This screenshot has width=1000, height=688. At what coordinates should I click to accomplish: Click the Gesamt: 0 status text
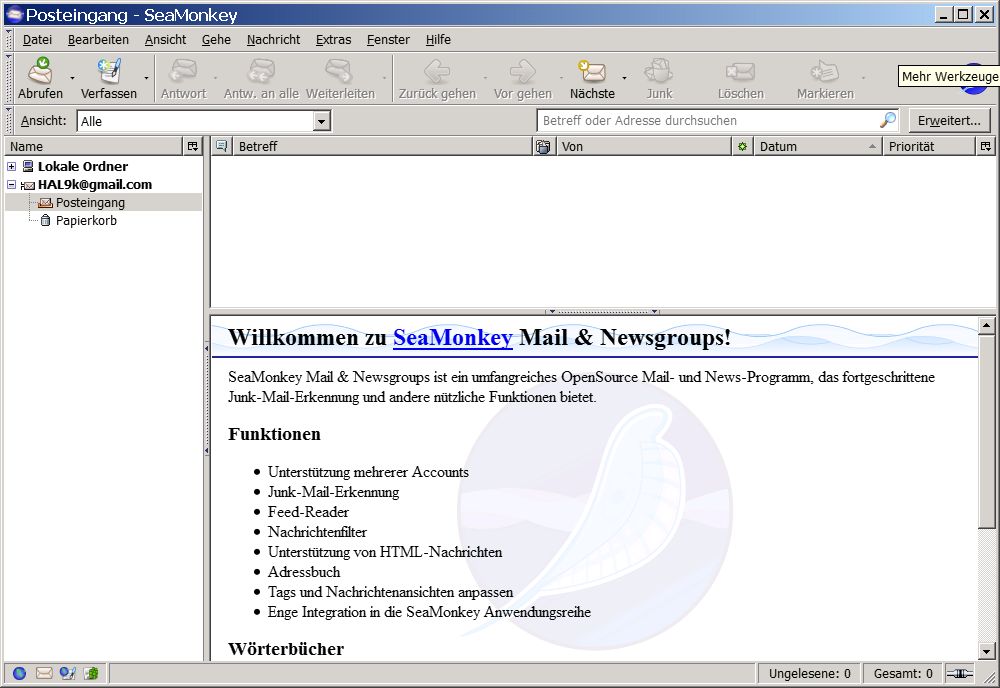pyautogui.click(x=903, y=673)
